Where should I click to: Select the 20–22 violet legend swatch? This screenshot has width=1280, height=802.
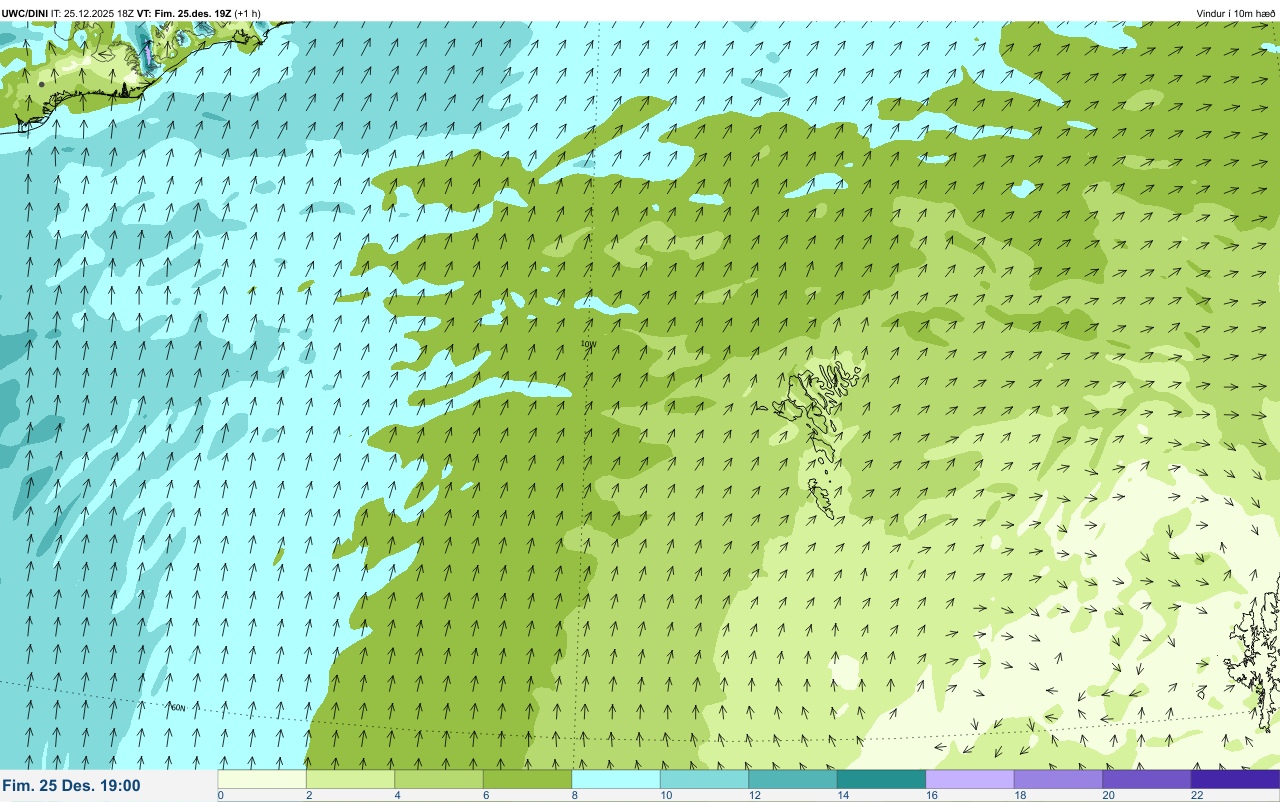coord(1147,779)
